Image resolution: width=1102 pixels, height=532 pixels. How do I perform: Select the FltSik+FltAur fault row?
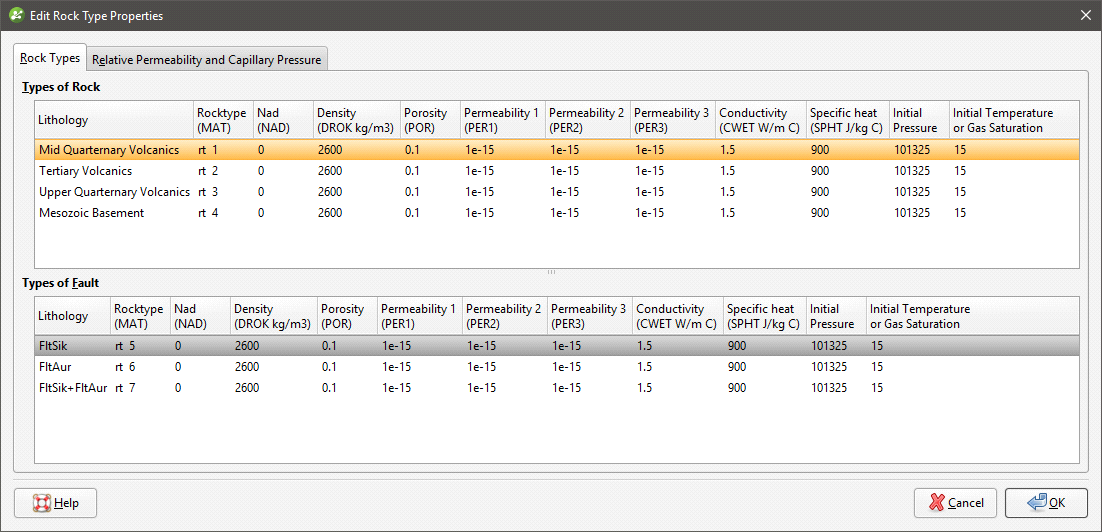tap(73, 388)
